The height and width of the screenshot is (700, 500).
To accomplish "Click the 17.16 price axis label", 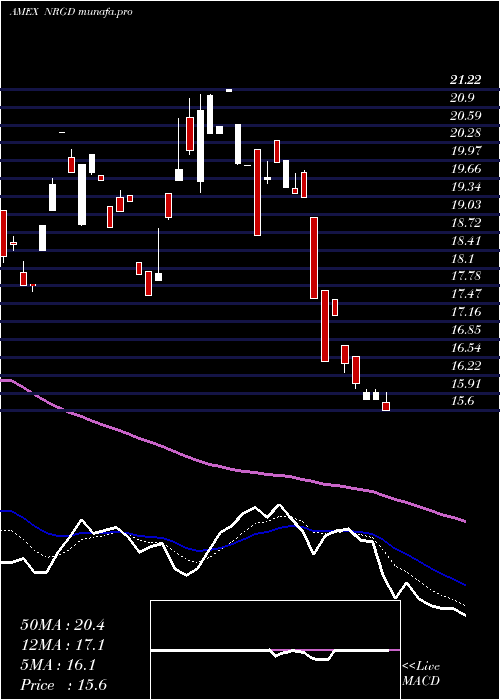I will click(x=466, y=312).
